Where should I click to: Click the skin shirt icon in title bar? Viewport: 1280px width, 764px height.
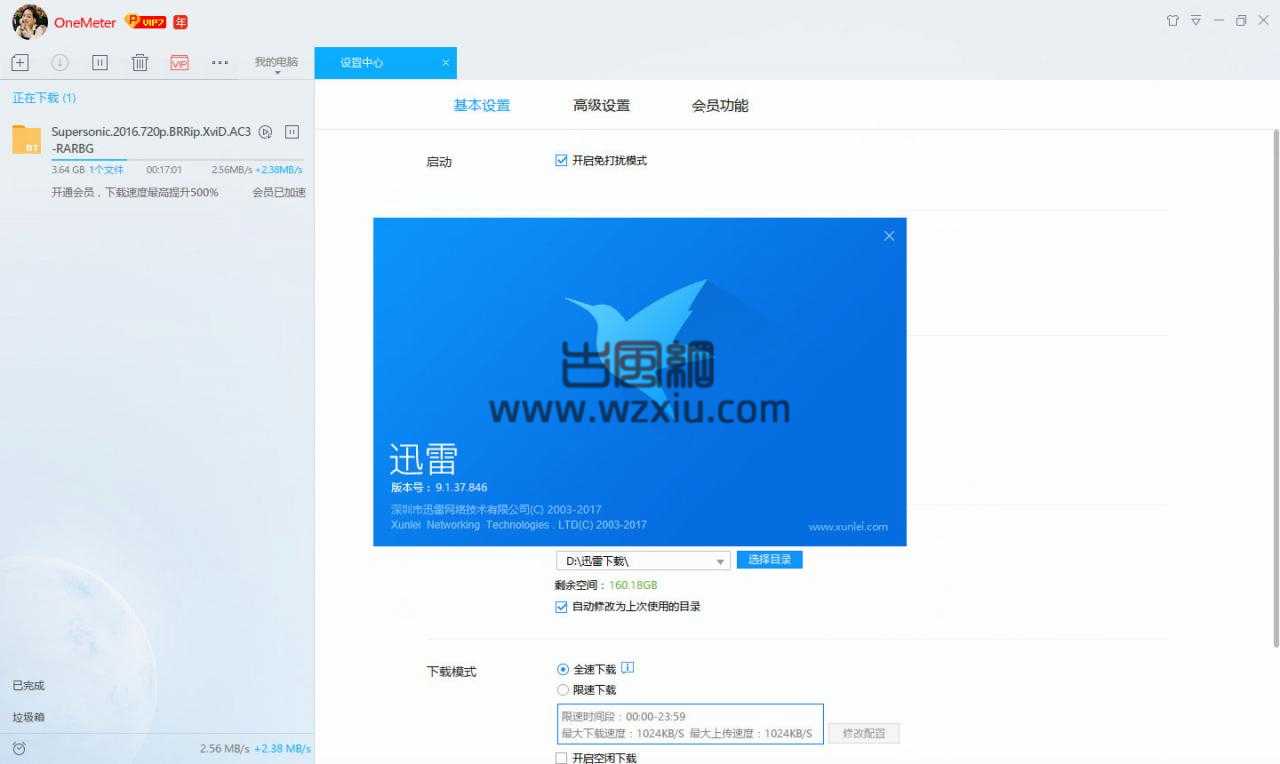click(x=1173, y=20)
